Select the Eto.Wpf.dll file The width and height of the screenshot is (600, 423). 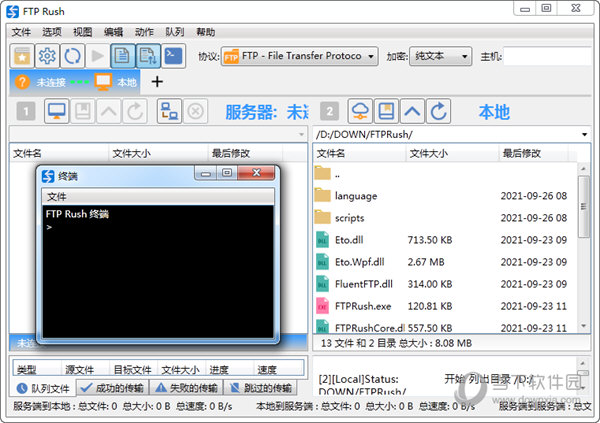pos(445,262)
